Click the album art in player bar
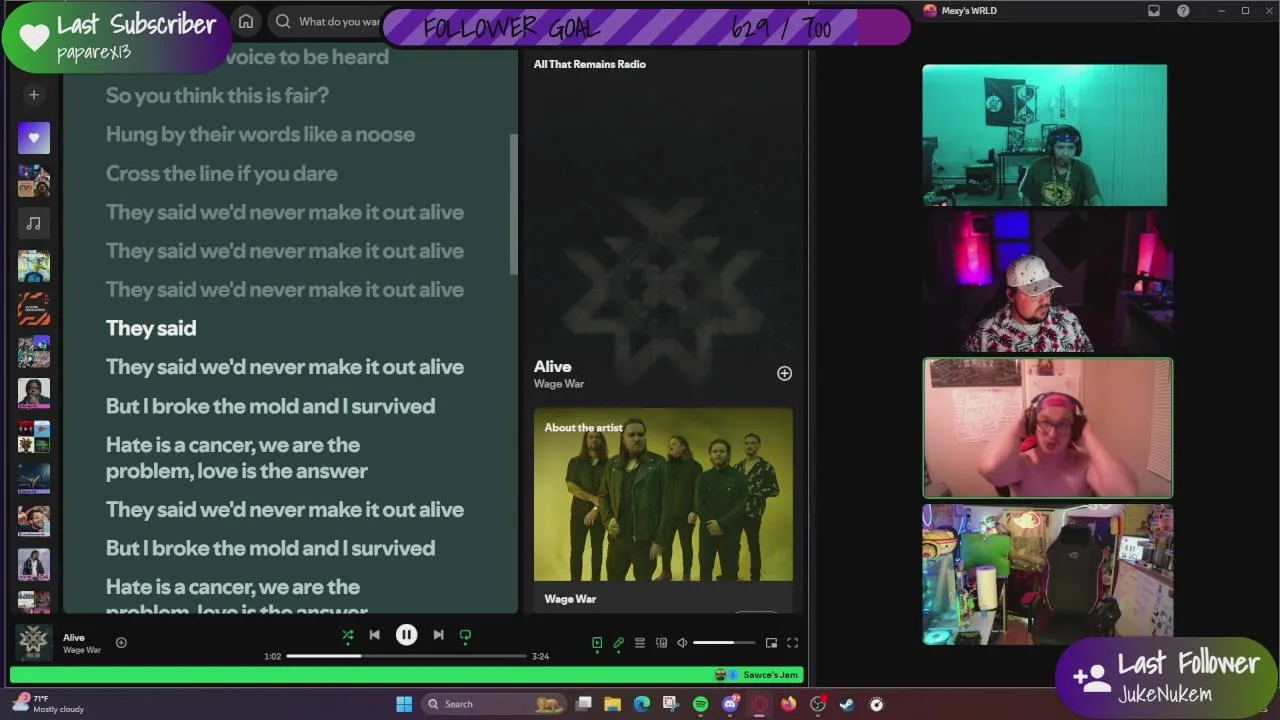 pos(33,643)
